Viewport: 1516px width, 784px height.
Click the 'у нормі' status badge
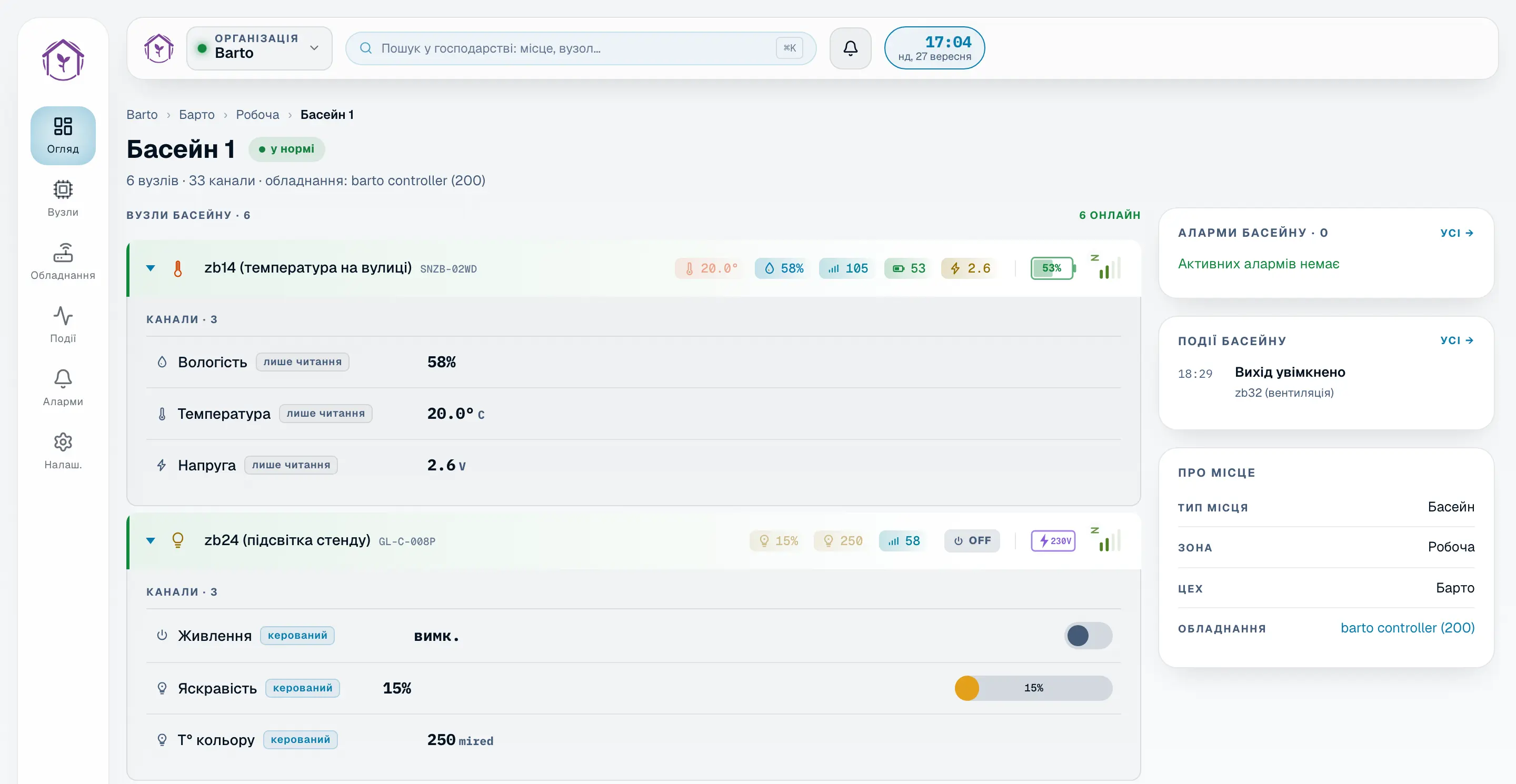(286, 149)
